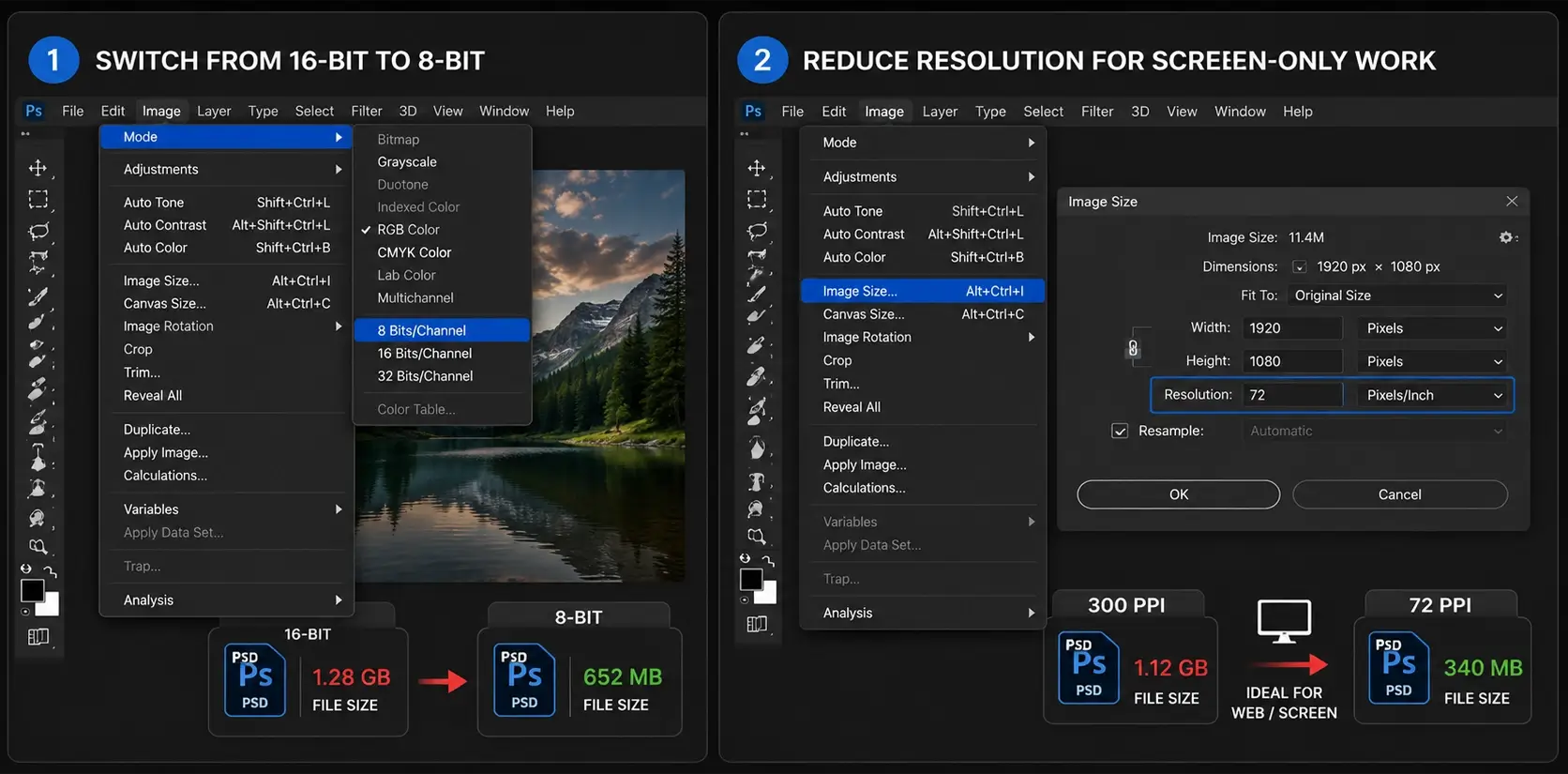This screenshot has width=1568, height=774.
Task: Select the Move tool in left Photoshop window
Action: pyautogui.click(x=38, y=168)
